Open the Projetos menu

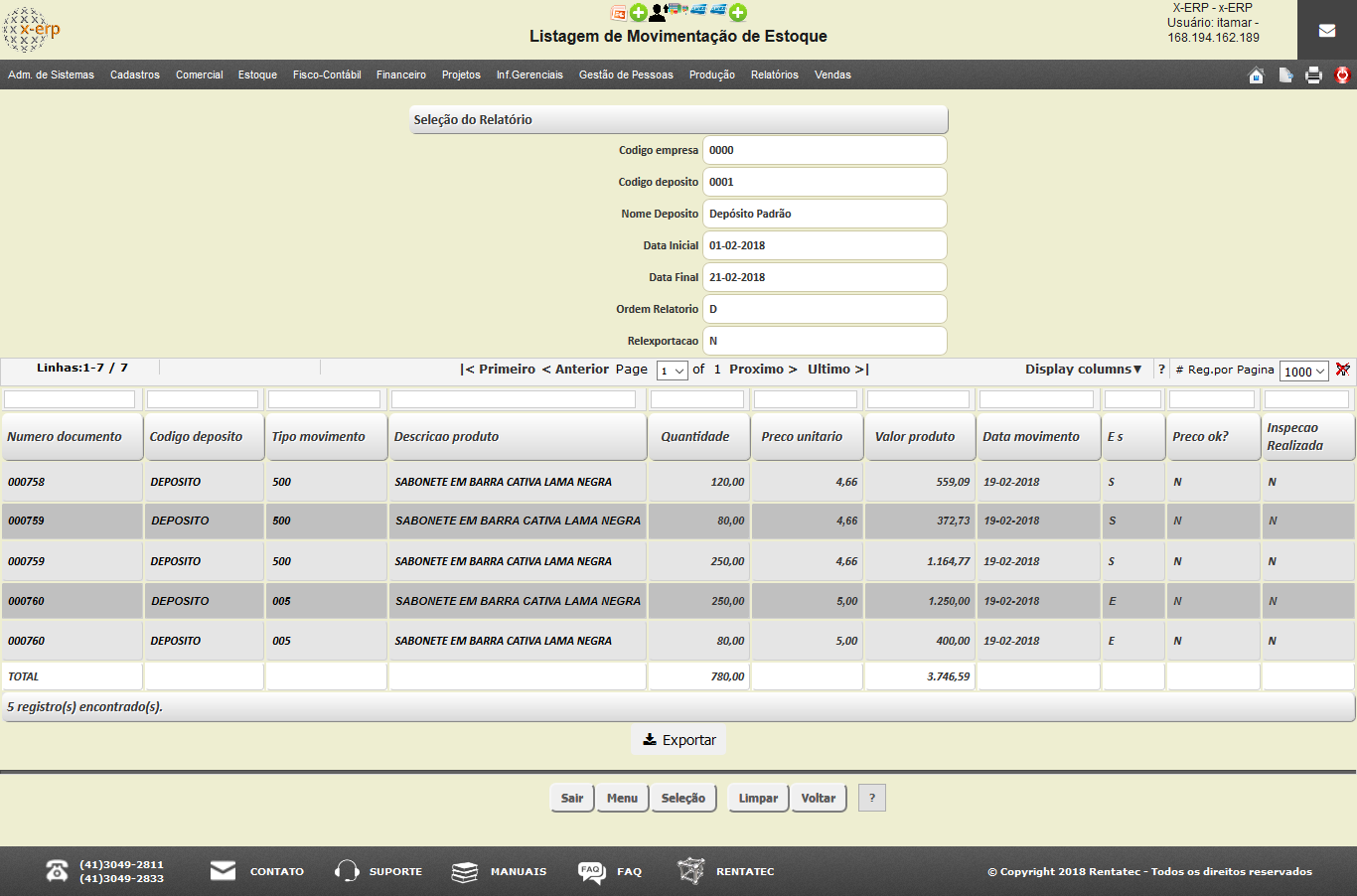coord(461,75)
